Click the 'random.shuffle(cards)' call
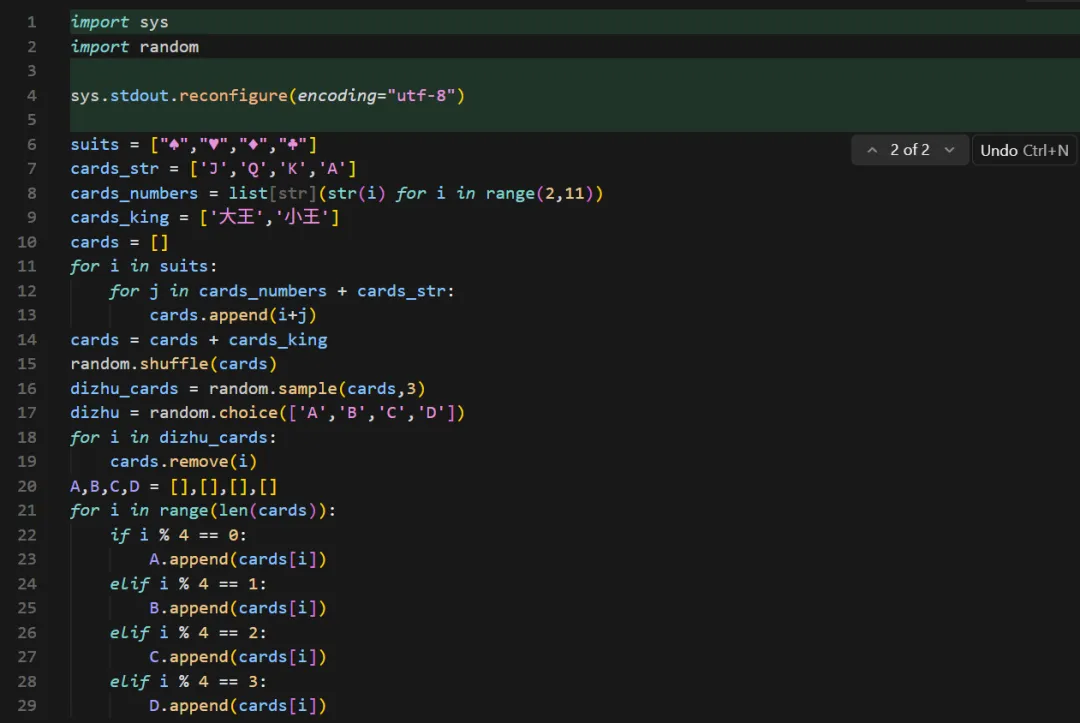Screen dimensions: 1080x723 [x=174, y=364]
